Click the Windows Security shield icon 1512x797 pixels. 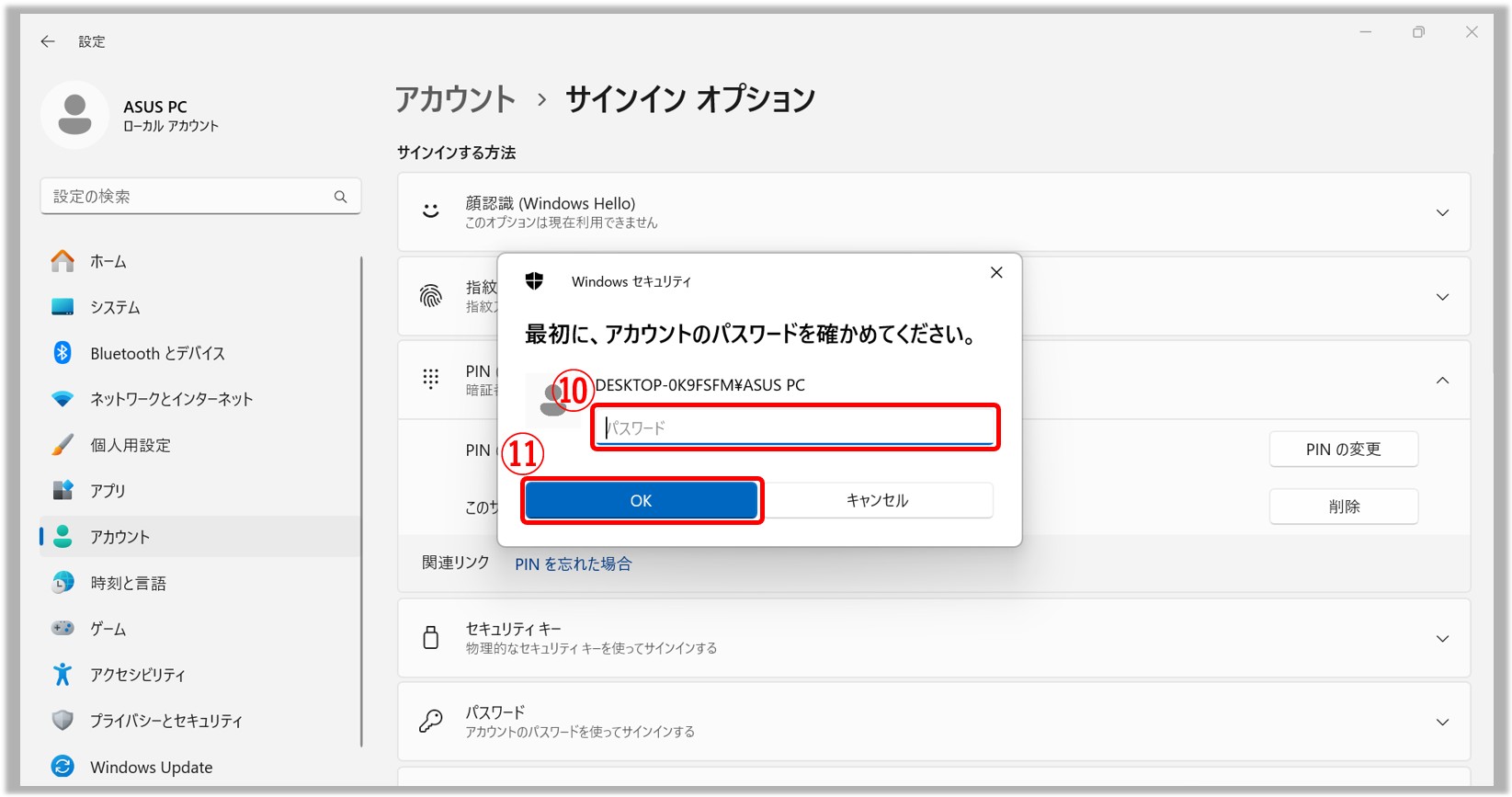[534, 281]
